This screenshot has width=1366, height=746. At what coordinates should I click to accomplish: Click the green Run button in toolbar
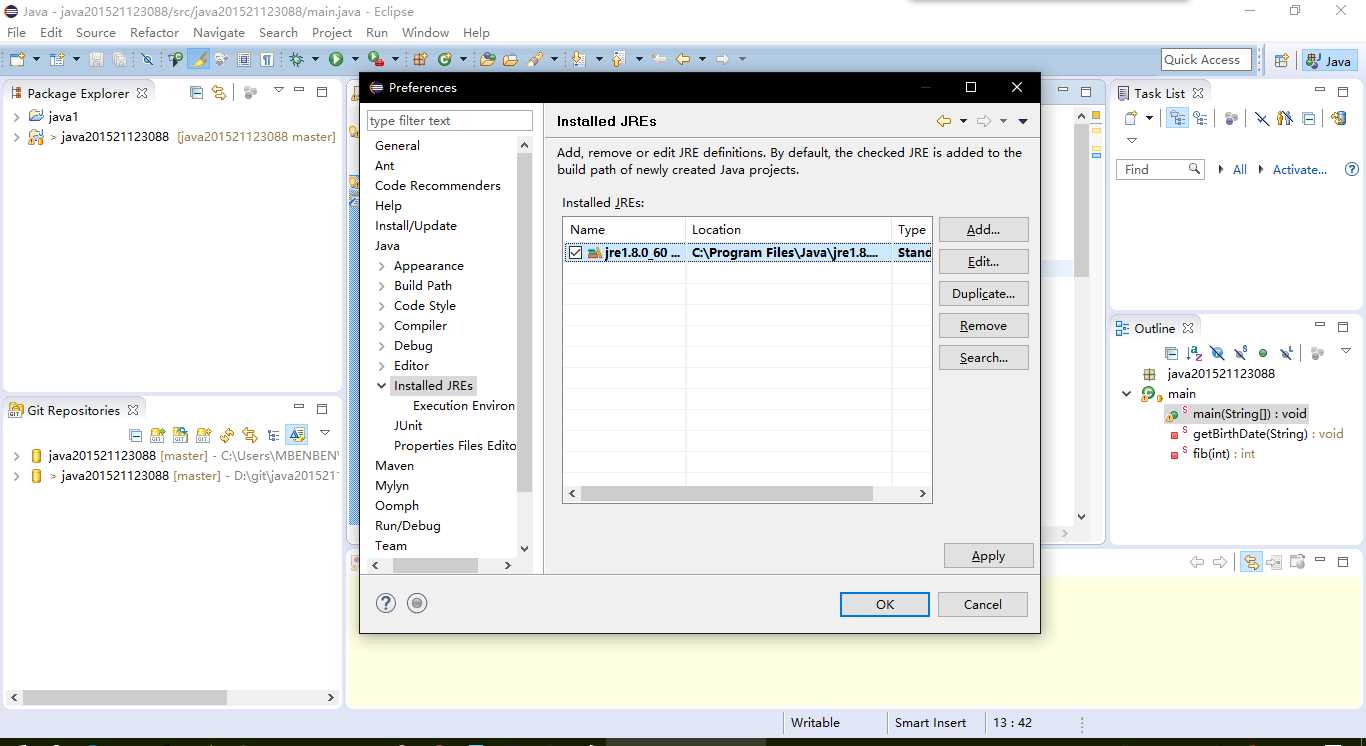pos(336,60)
